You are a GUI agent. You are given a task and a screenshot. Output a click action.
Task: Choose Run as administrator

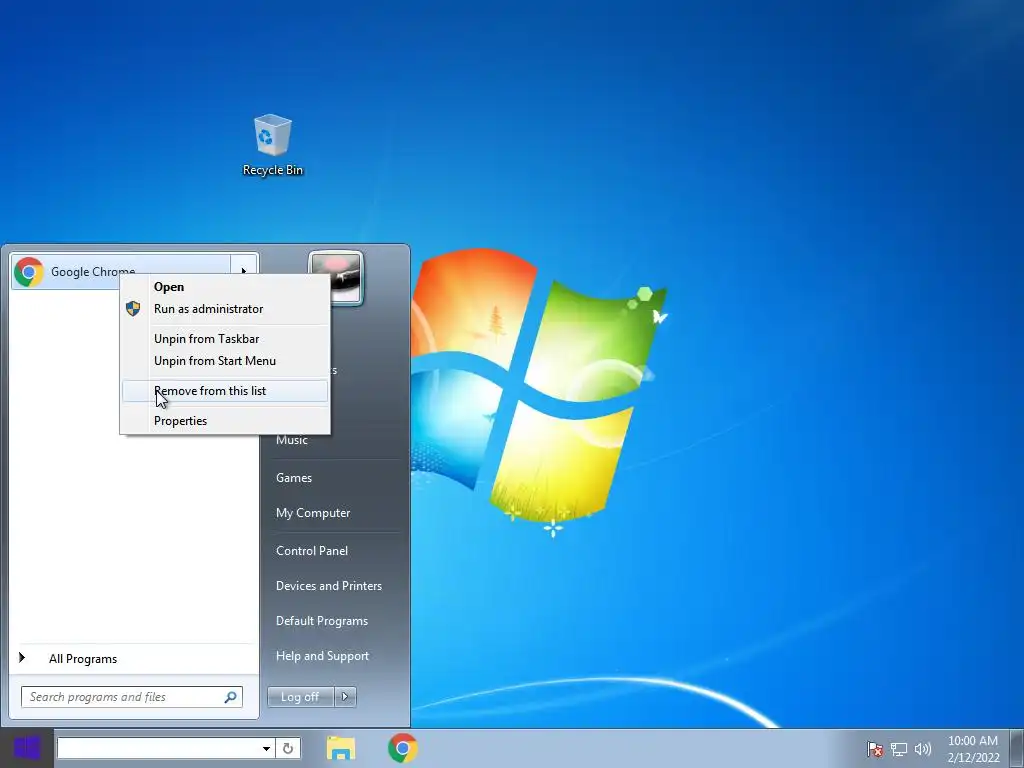point(225,309)
